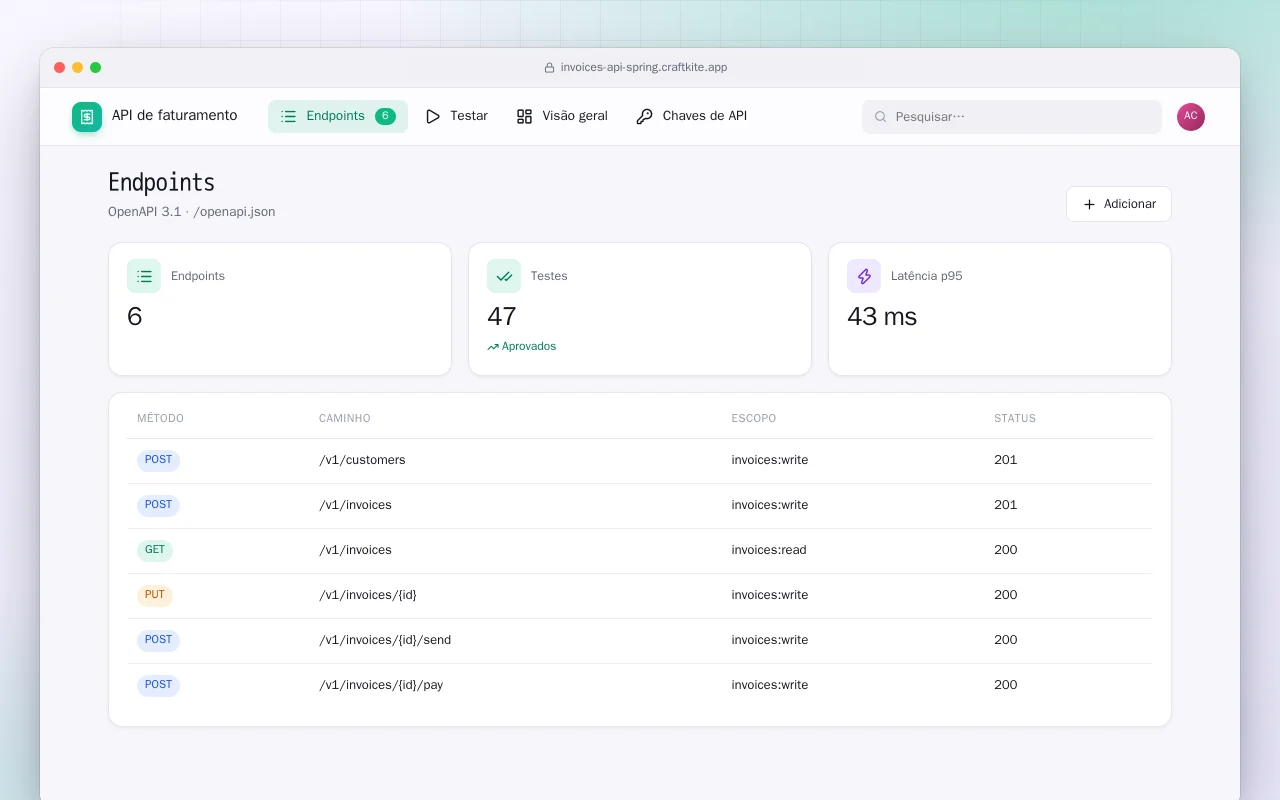Click the ESCOPO column header
The height and width of the screenshot is (800, 1280).
click(x=754, y=418)
